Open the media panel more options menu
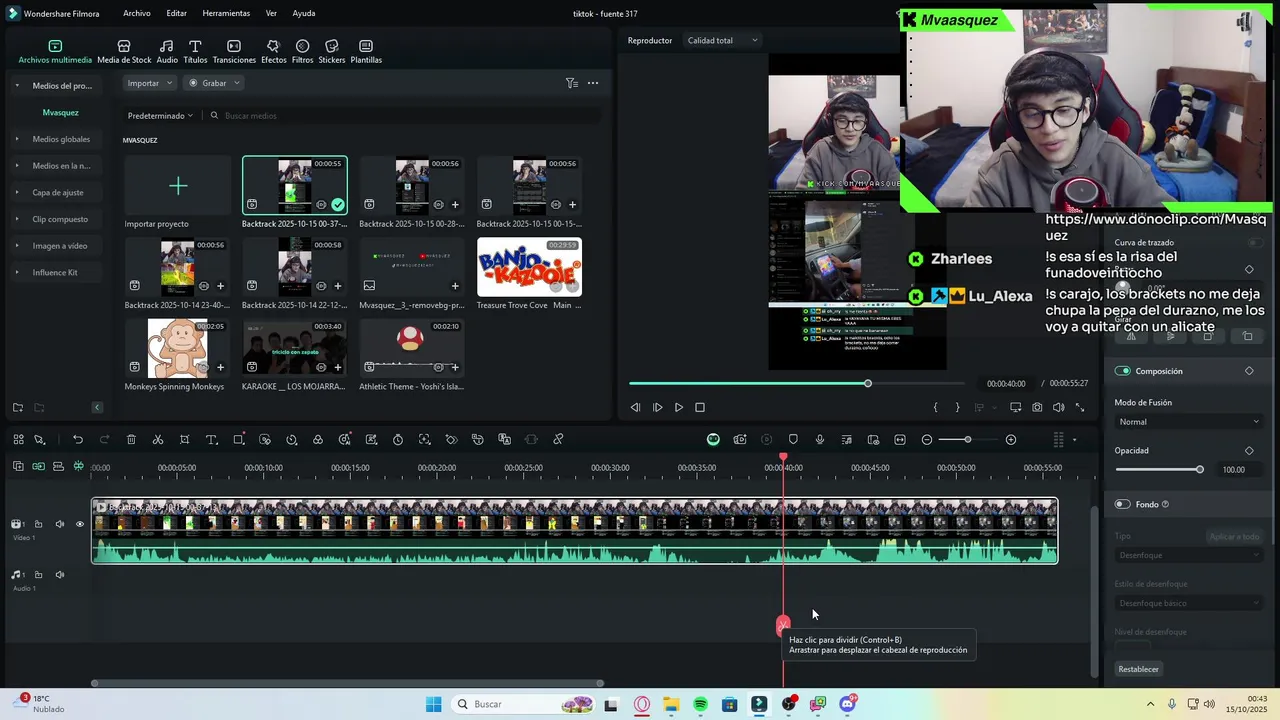The height and width of the screenshot is (720, 1280). tap(593, 83)
